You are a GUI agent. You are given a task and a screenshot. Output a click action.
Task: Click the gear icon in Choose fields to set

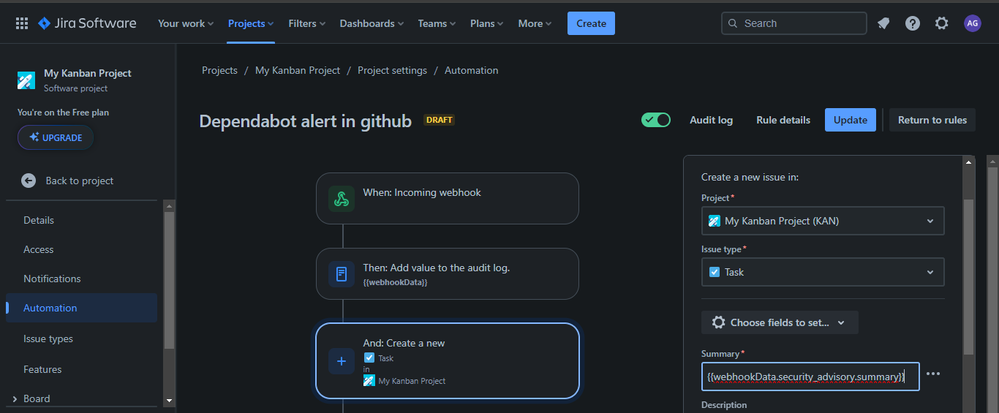(718, 322)
